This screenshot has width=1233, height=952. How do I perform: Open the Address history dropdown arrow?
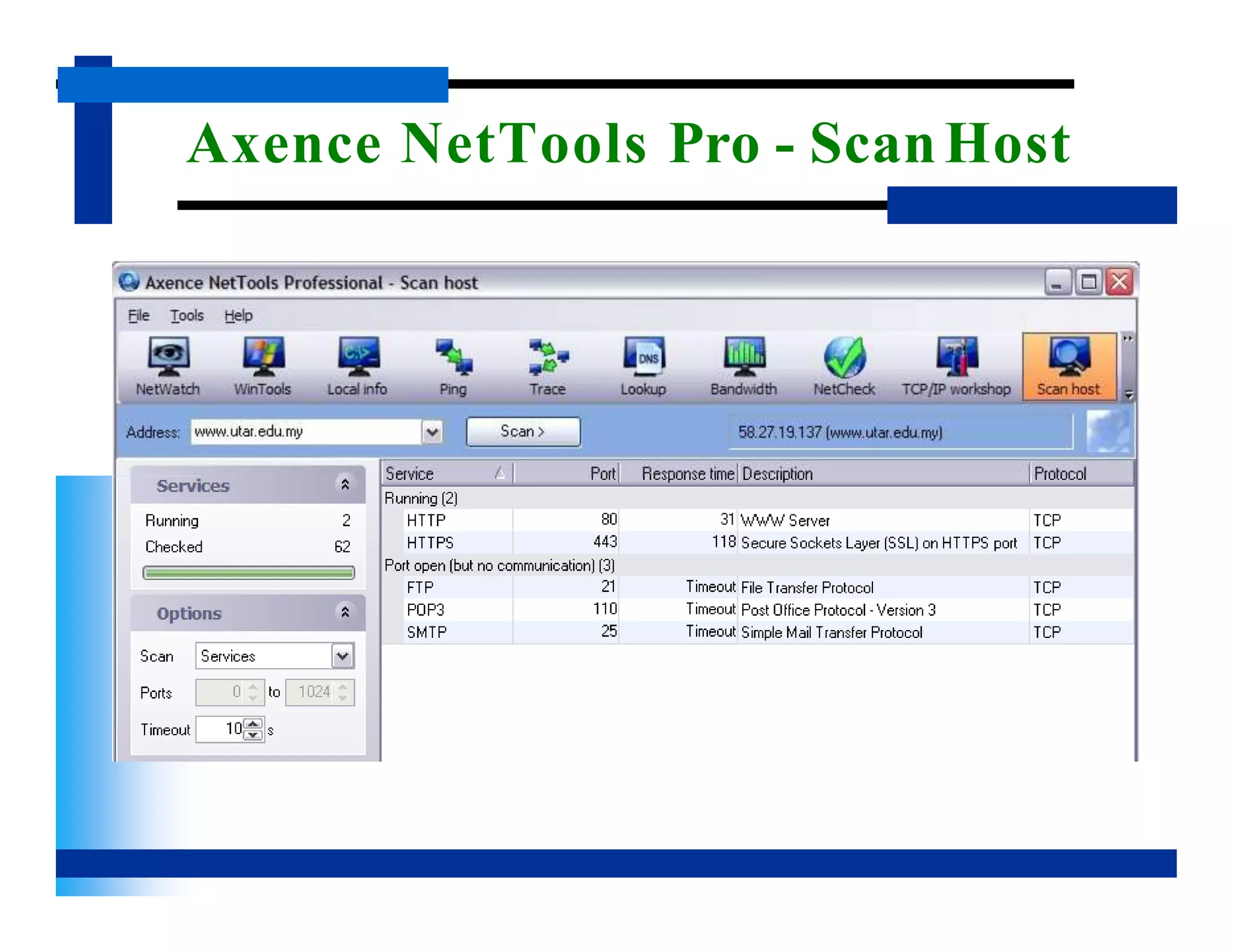432,431
